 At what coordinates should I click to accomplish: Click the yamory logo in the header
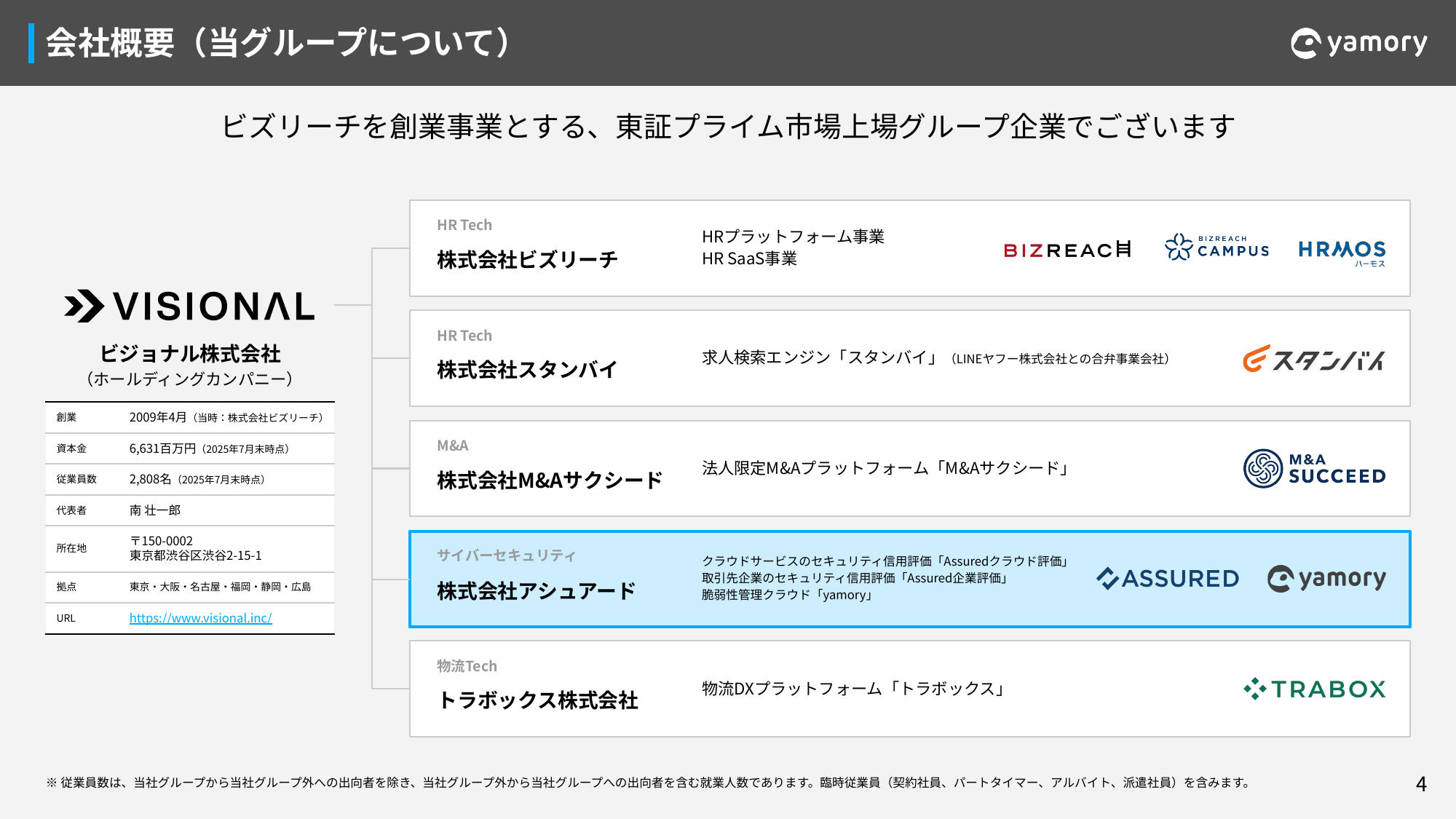pos(1358,43)
